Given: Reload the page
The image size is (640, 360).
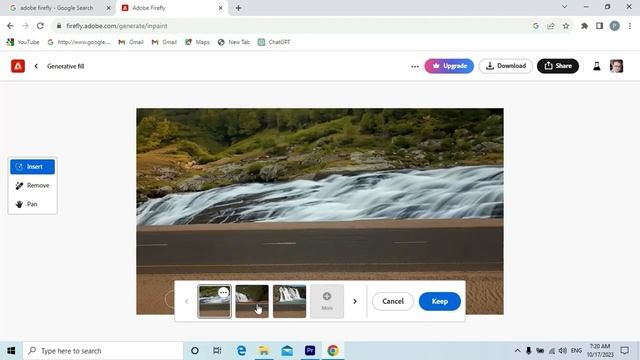Looking at the screenshot, I should coord(40,26).
